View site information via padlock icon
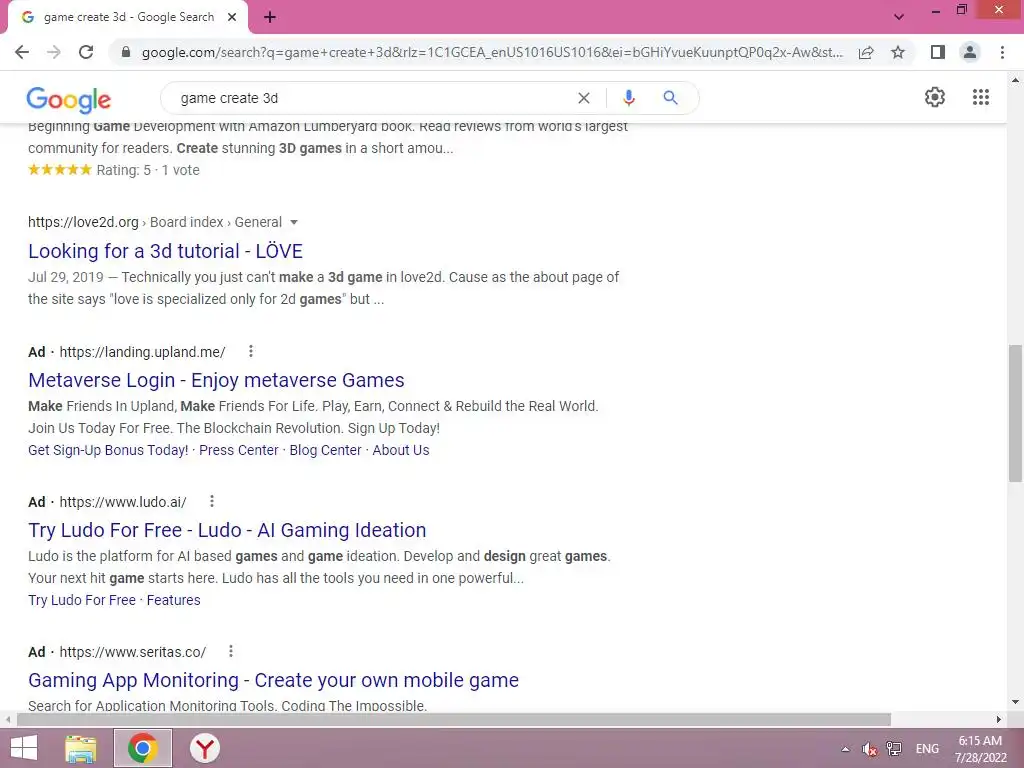The image size is (1024, 768). (x=126, y=52)
